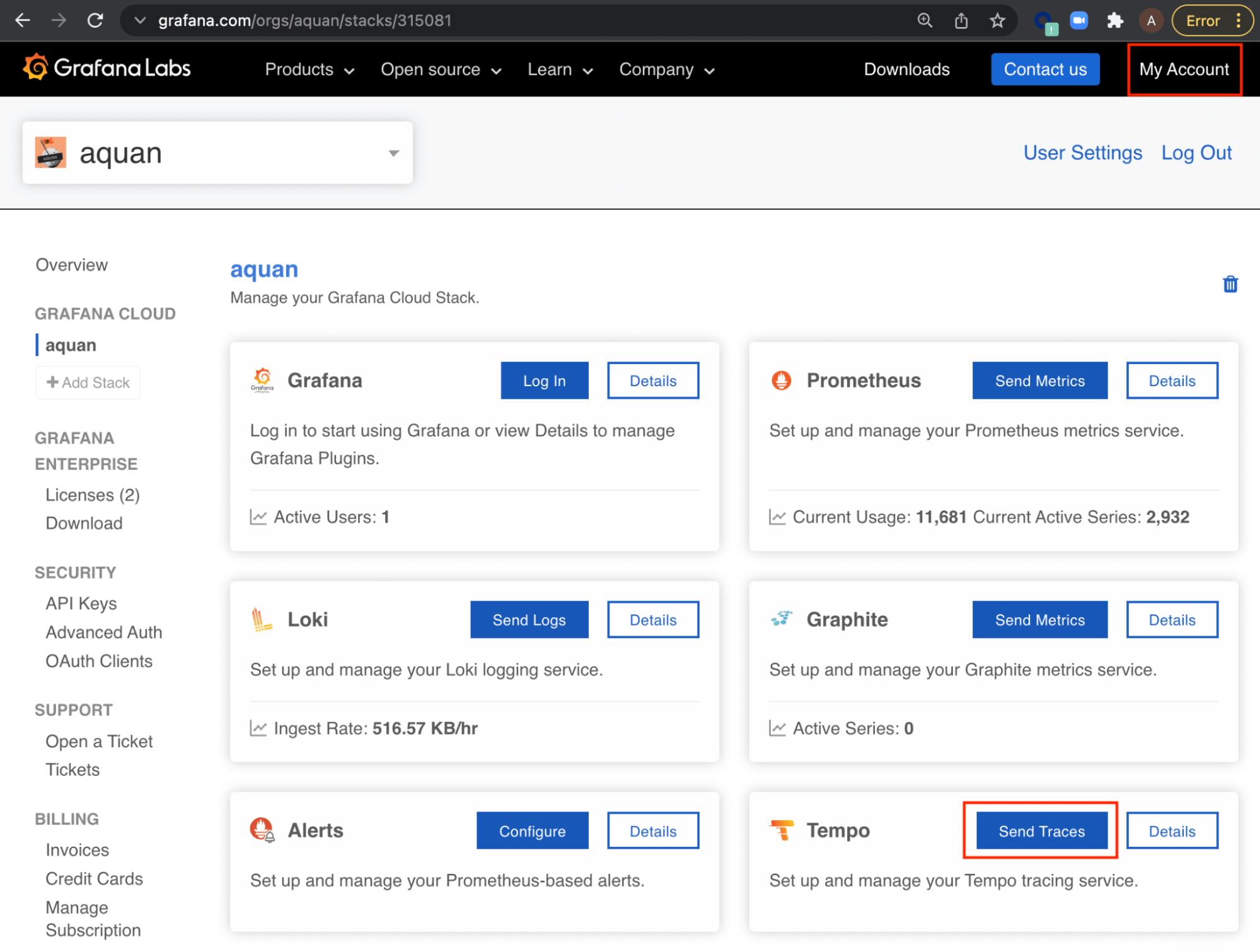Click the Graphite metrics icon

tap(782, 619)
